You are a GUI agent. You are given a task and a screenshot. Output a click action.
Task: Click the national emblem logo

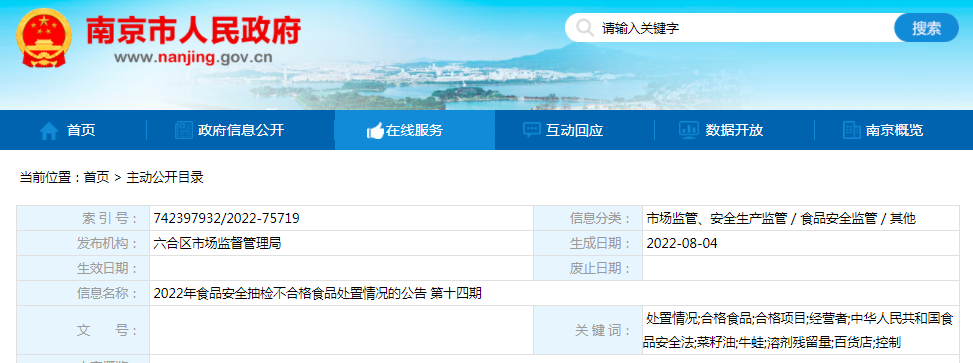pos(43,38)
